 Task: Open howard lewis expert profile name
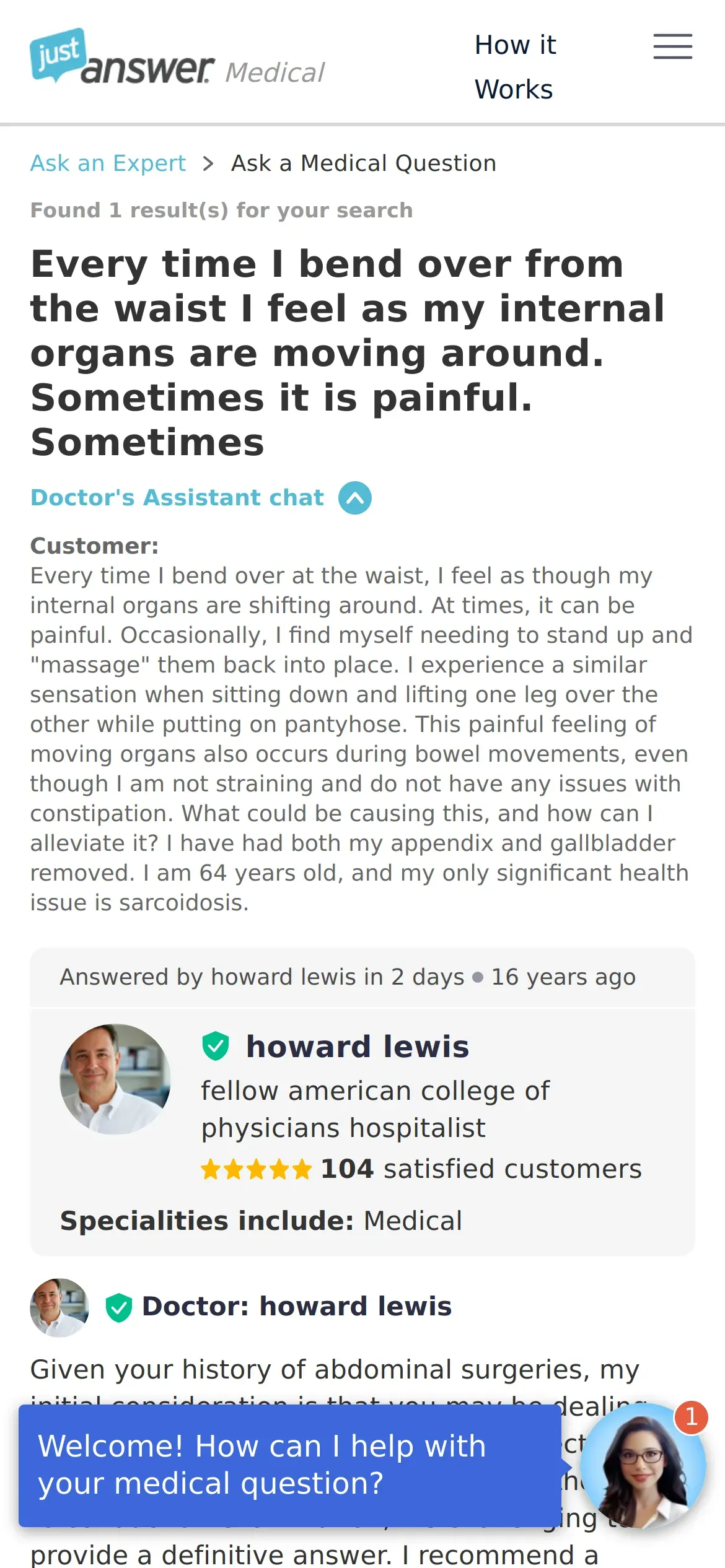pos(358,1047)
